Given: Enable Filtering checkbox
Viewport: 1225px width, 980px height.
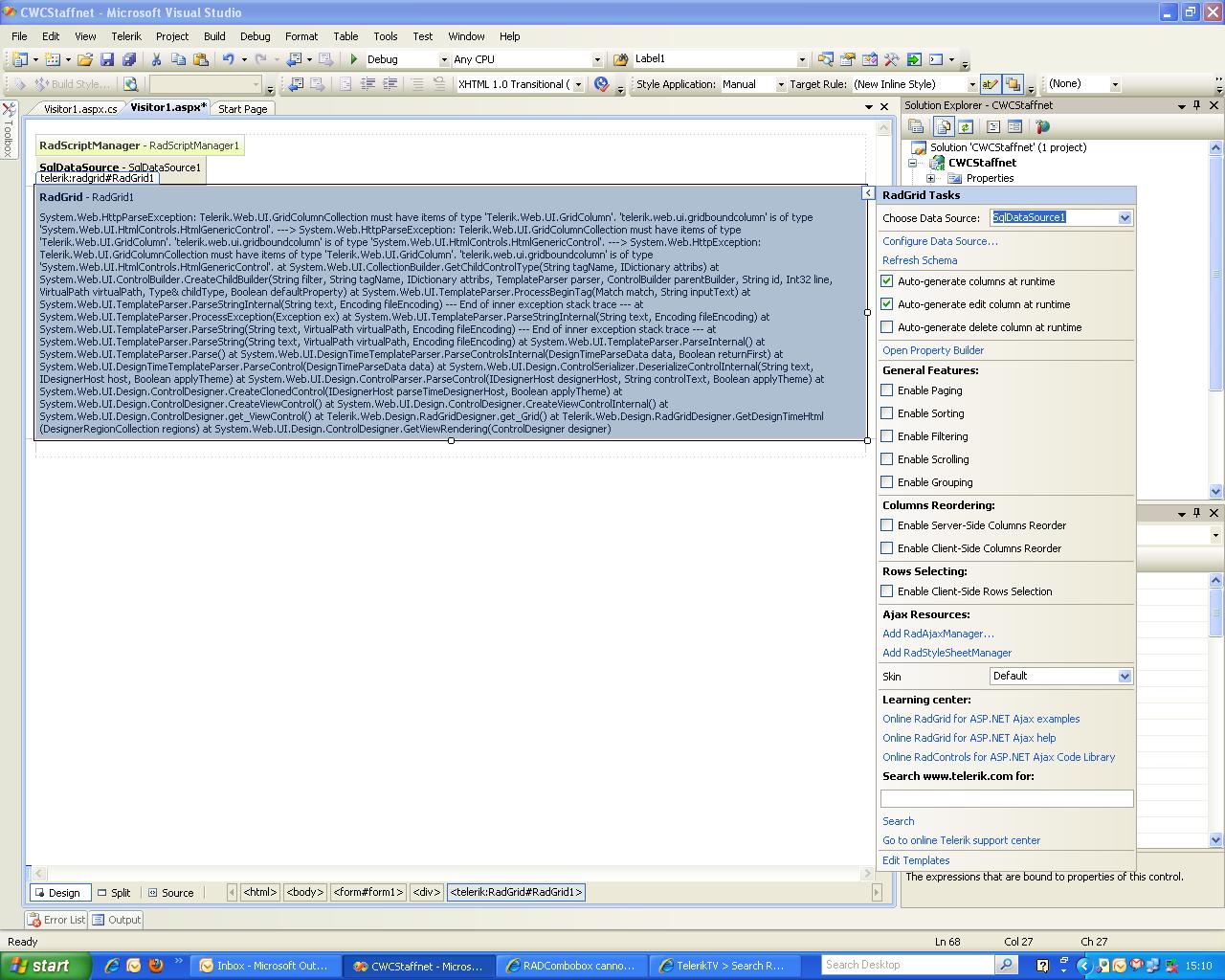Looking at the screenshot, I should point(887,436).
